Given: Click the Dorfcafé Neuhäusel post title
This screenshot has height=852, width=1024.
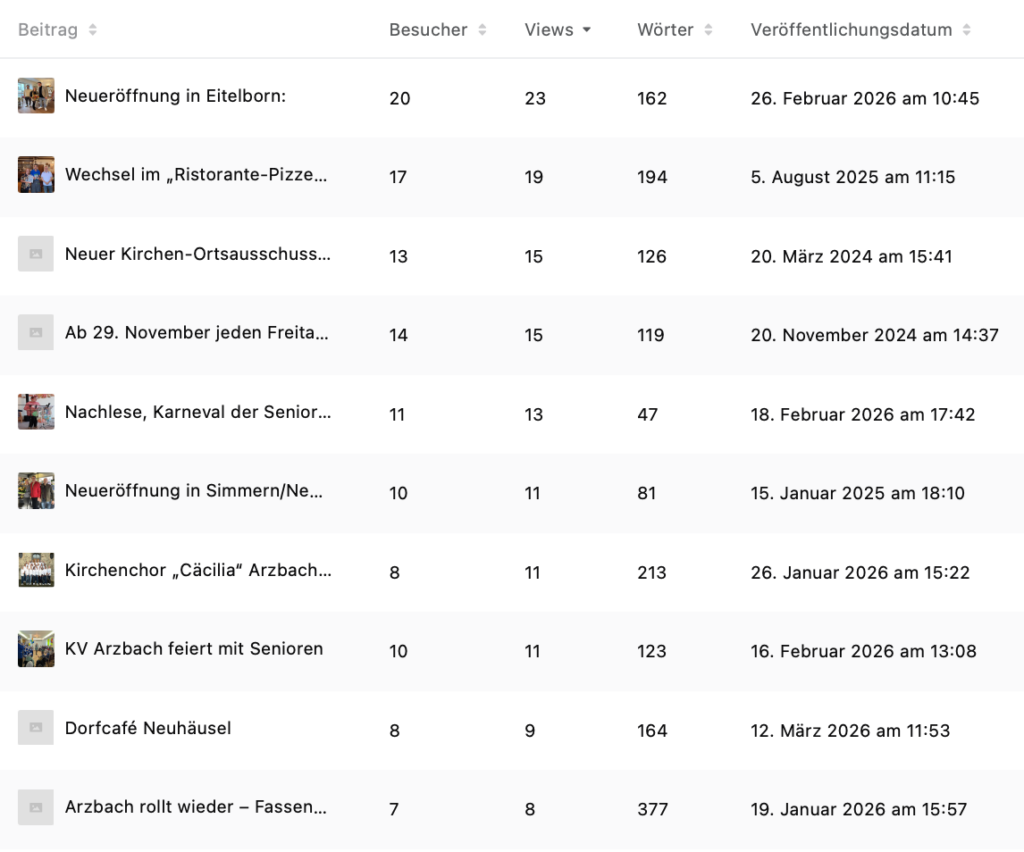Looking at the screenshot, I should click(148, 728).
